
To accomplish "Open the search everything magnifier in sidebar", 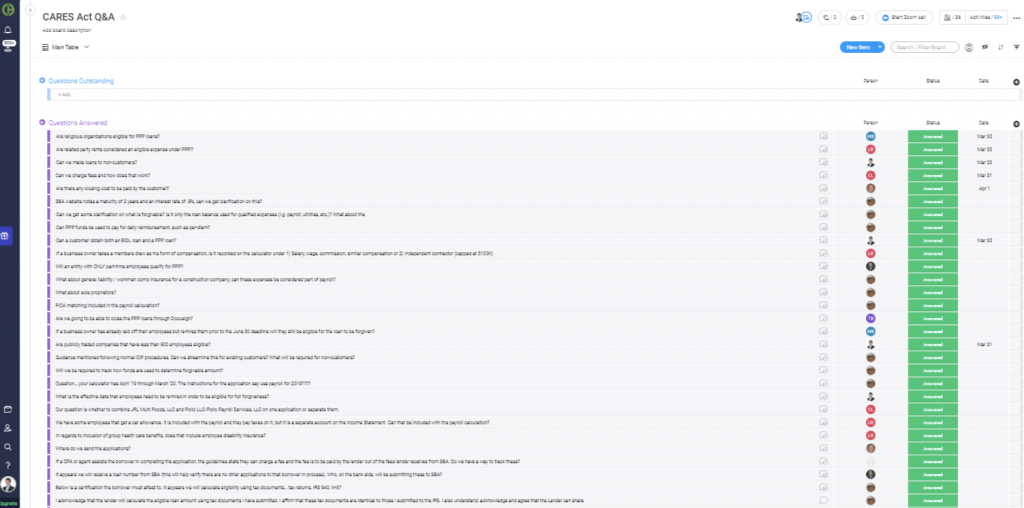I will (x=8, y=447).
